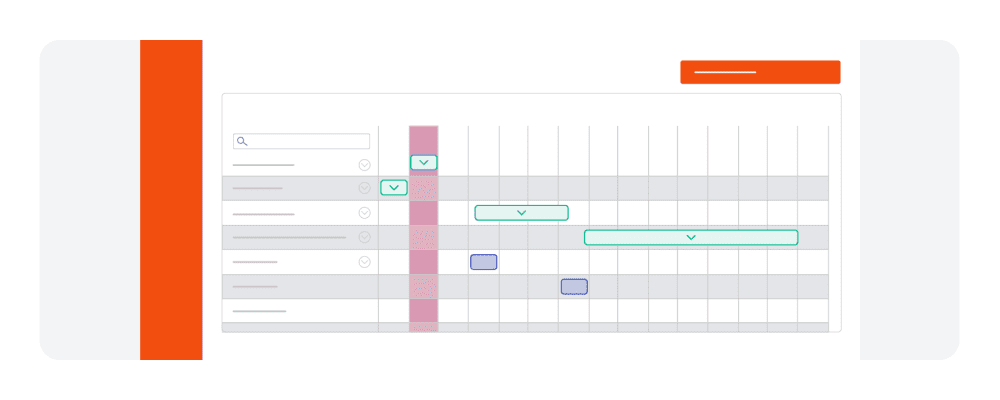Screen dimensions: 1000x400
Task: Click the circled chevron icon on the fourth row
Action: point(364,237)
